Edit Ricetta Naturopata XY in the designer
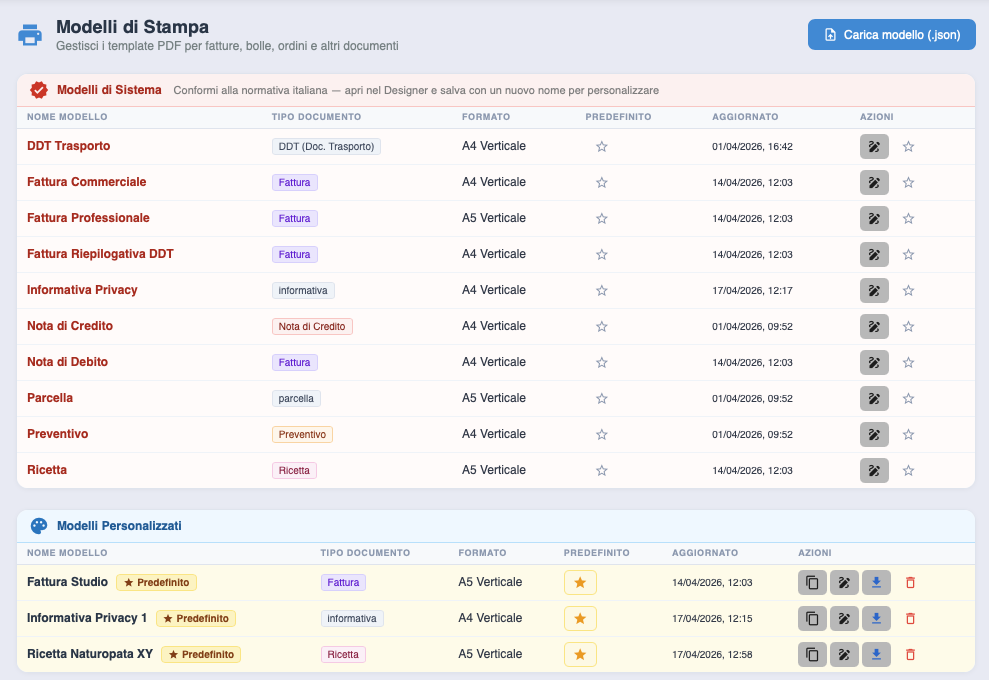The width and height of the screenshot is (989, 680). point(844,655)
